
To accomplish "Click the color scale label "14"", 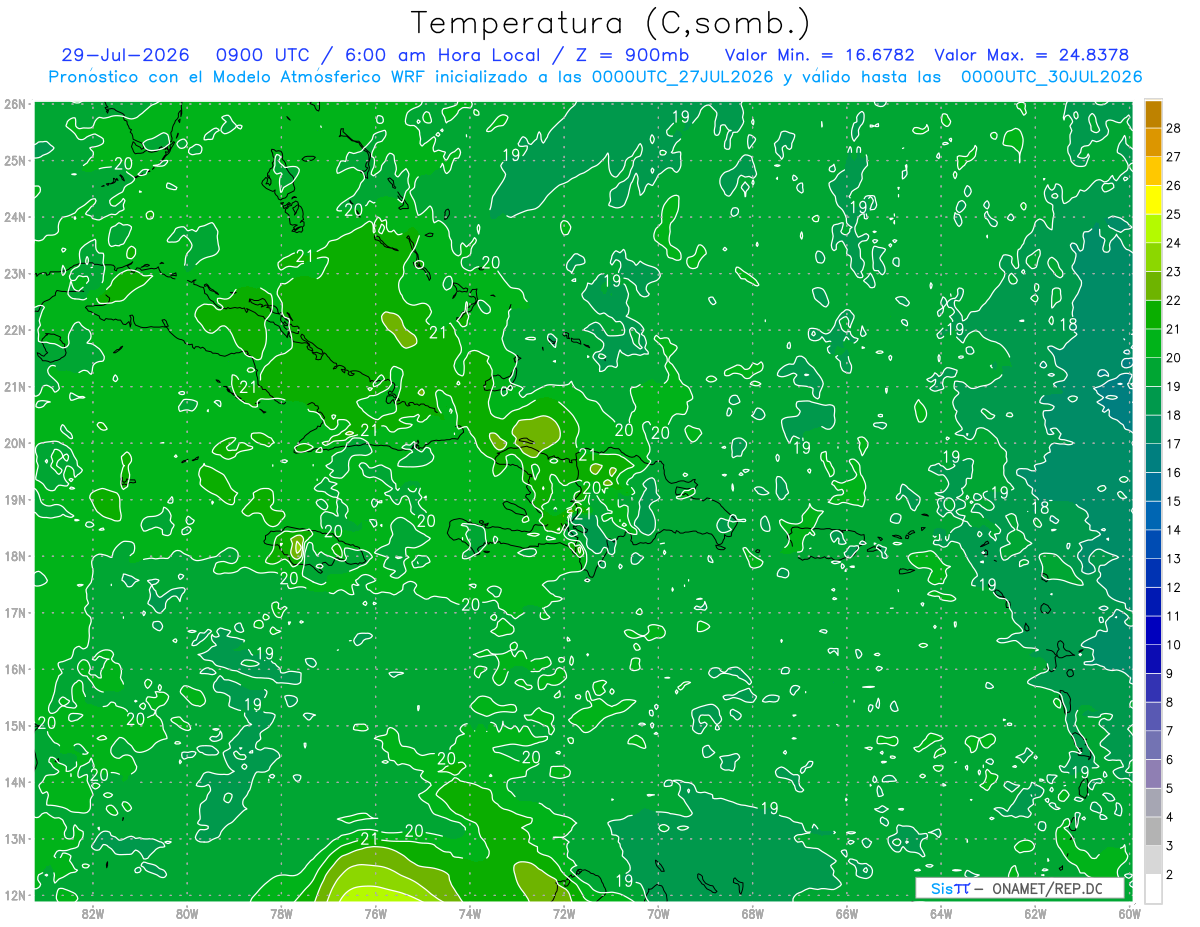I will pyautogui.click(x=1174, y=530).
